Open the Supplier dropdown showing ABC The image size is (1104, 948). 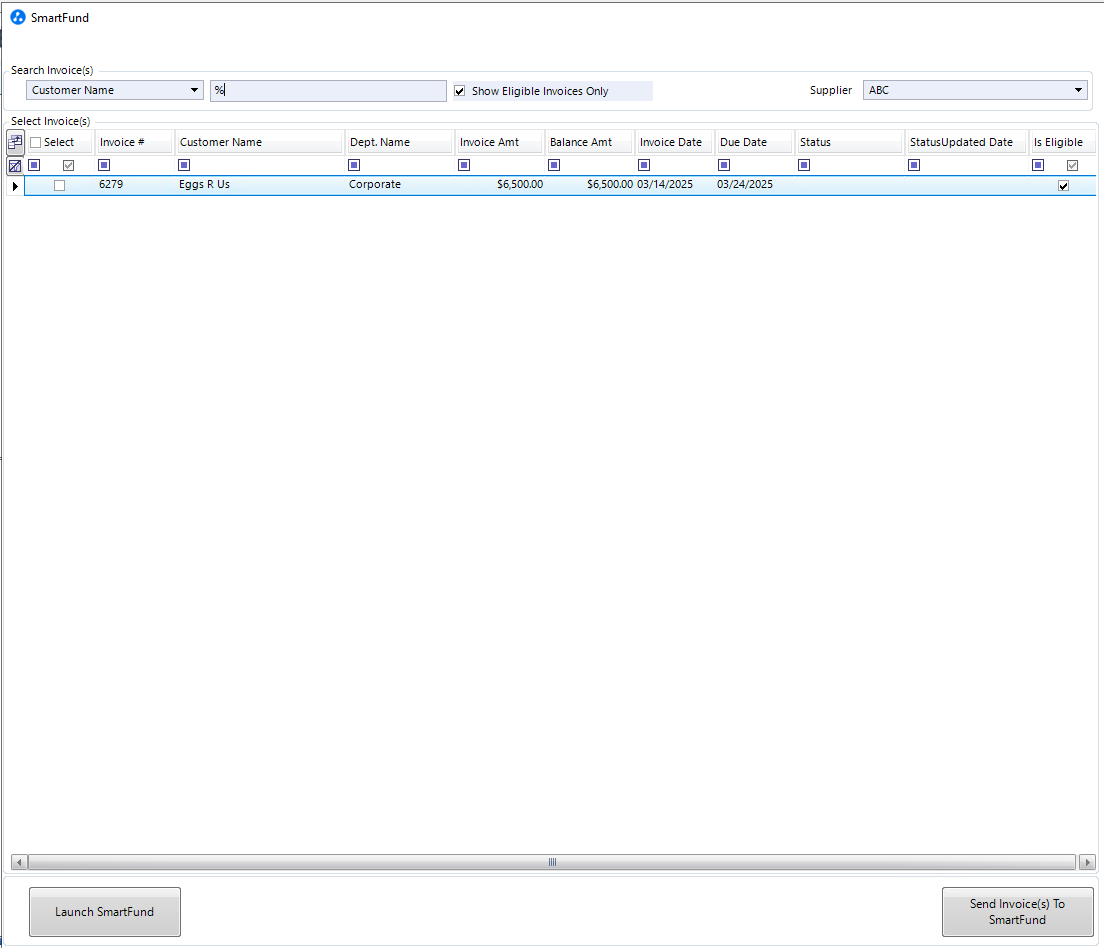point(975,90)
